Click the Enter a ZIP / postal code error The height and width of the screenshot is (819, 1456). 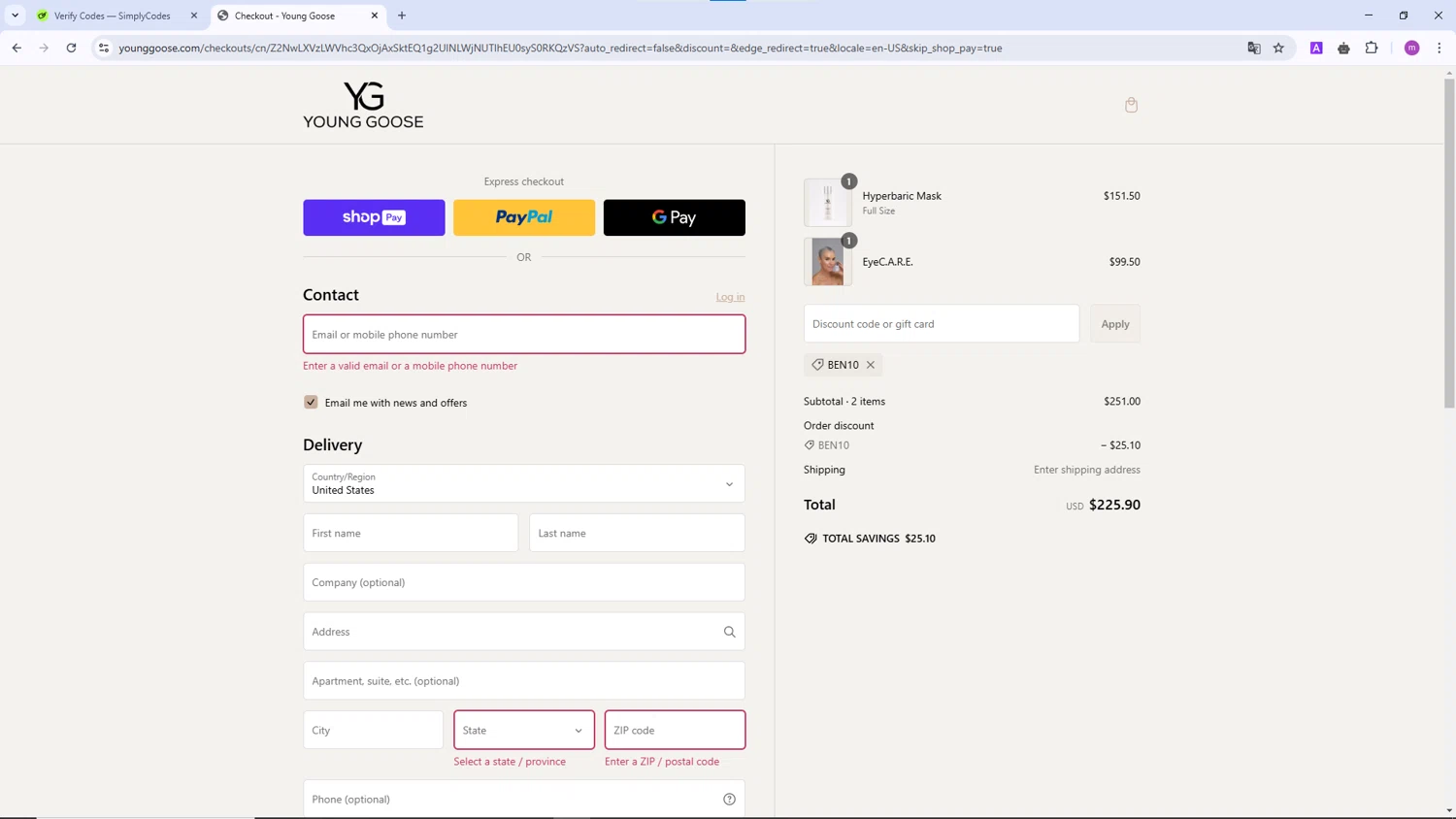pyautogui.click(x=662, y=762)
